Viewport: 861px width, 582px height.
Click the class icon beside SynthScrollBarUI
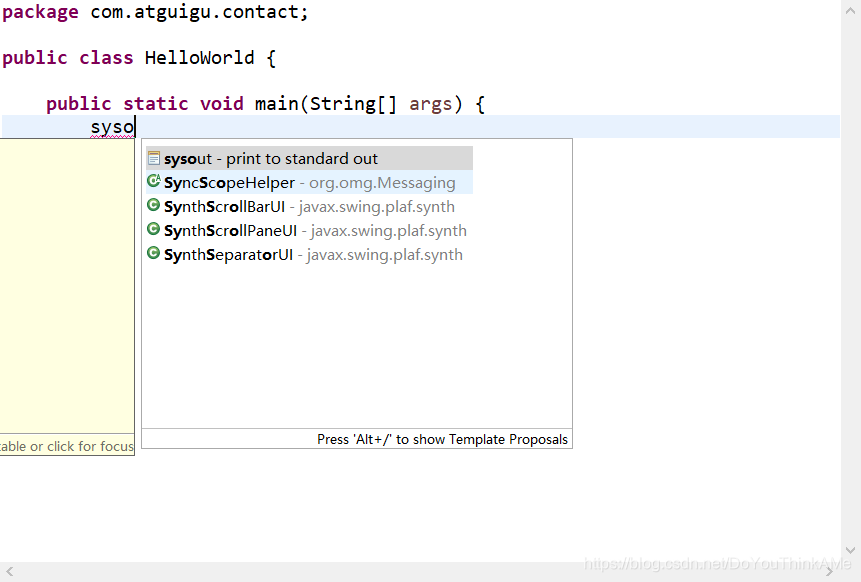(x=154, y=205)
